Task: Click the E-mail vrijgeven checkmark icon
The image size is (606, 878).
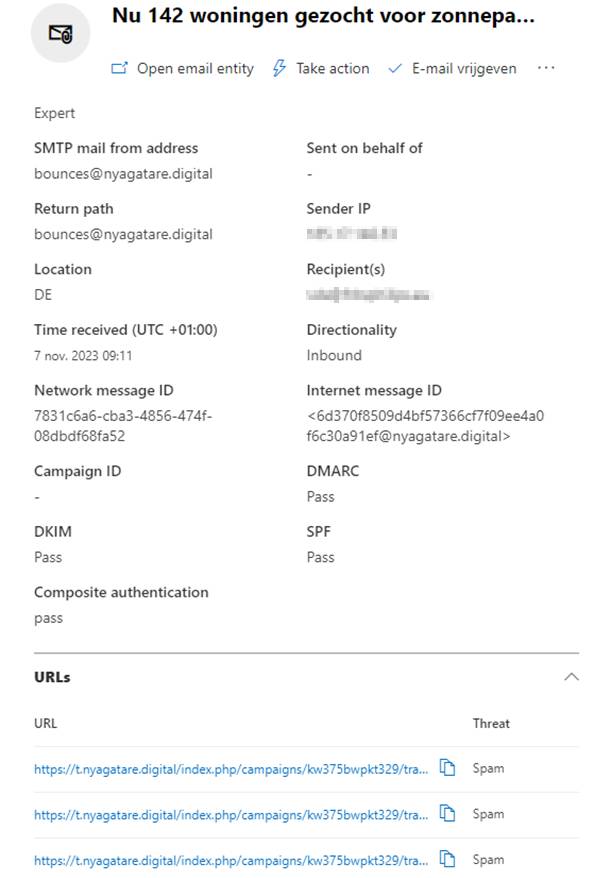Action: coord(395,69)
